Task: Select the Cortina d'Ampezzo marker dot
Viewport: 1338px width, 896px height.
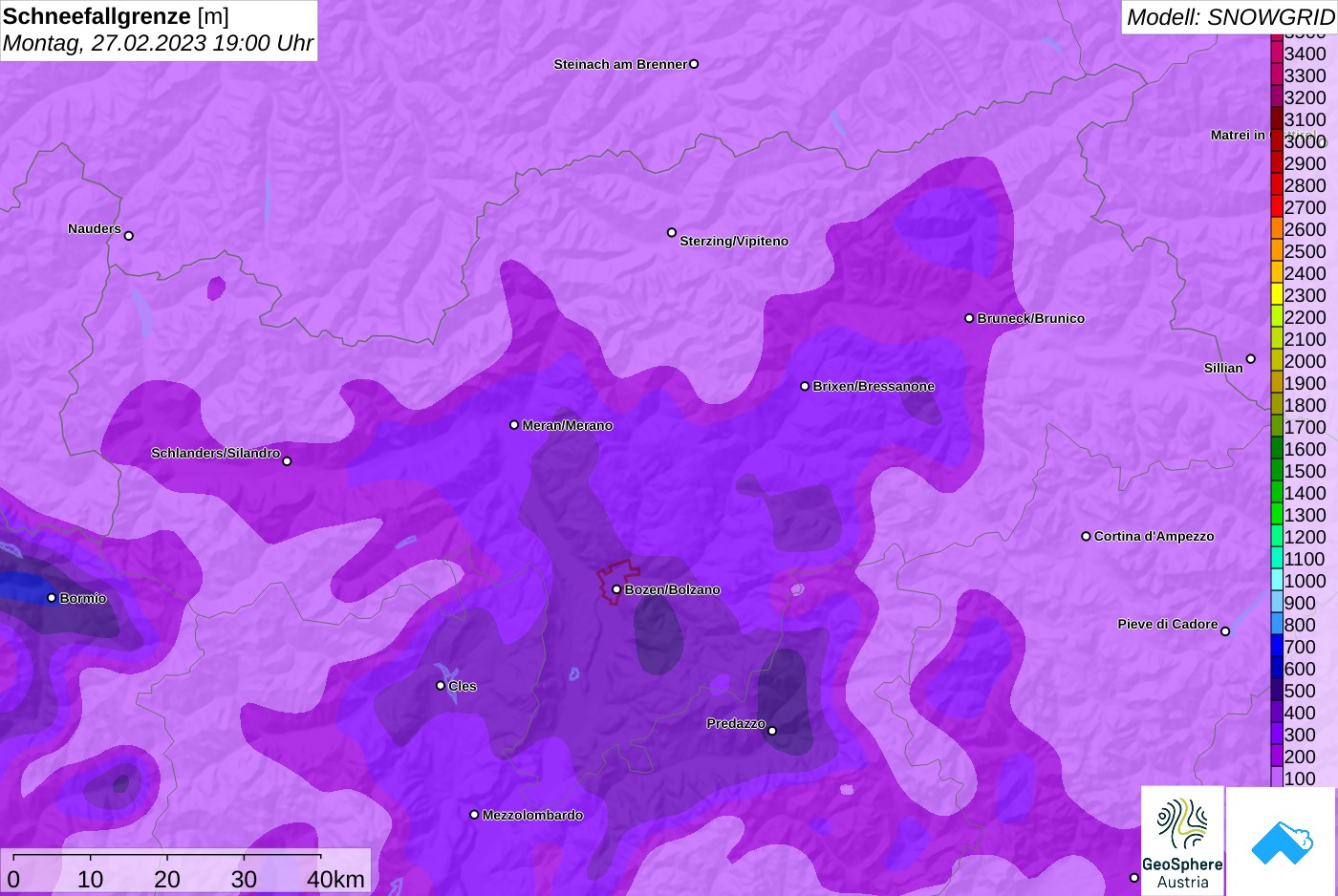Action: click(x=1086, y=536)
